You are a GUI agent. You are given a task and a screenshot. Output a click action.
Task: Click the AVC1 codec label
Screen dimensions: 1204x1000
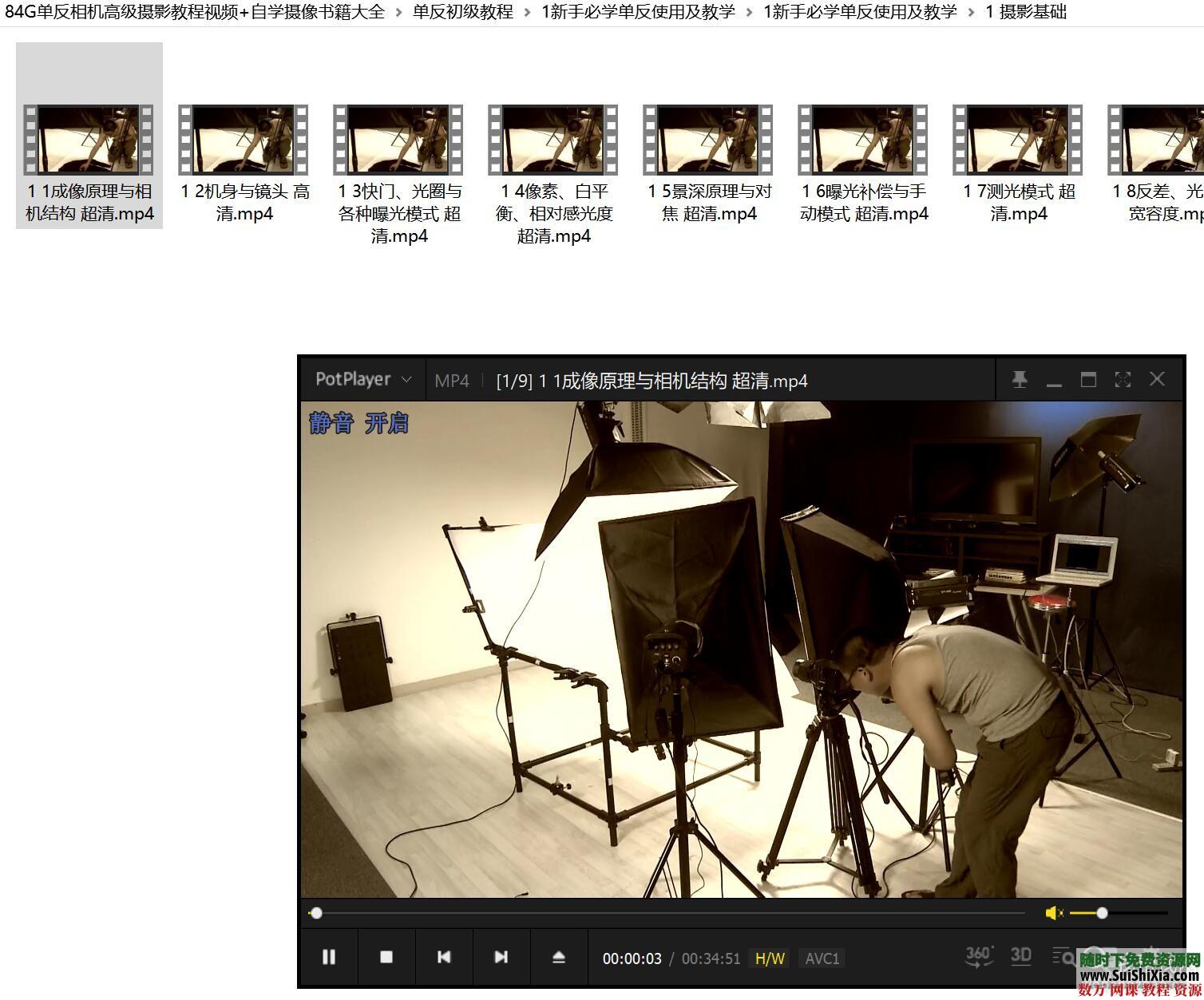[x=822, y=958]
